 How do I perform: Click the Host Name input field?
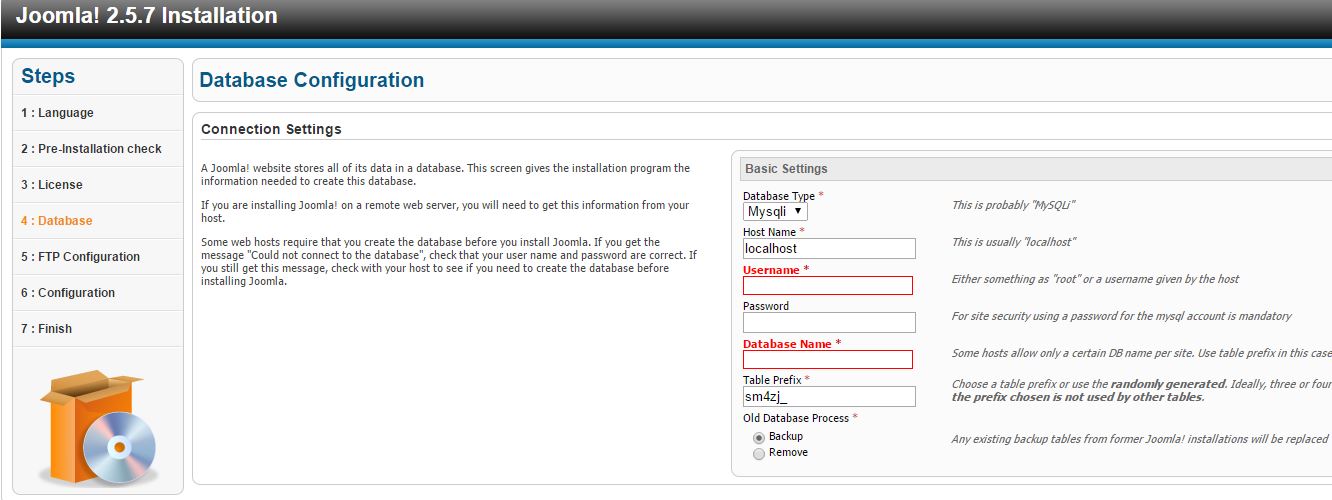click(x=829, y=248)
